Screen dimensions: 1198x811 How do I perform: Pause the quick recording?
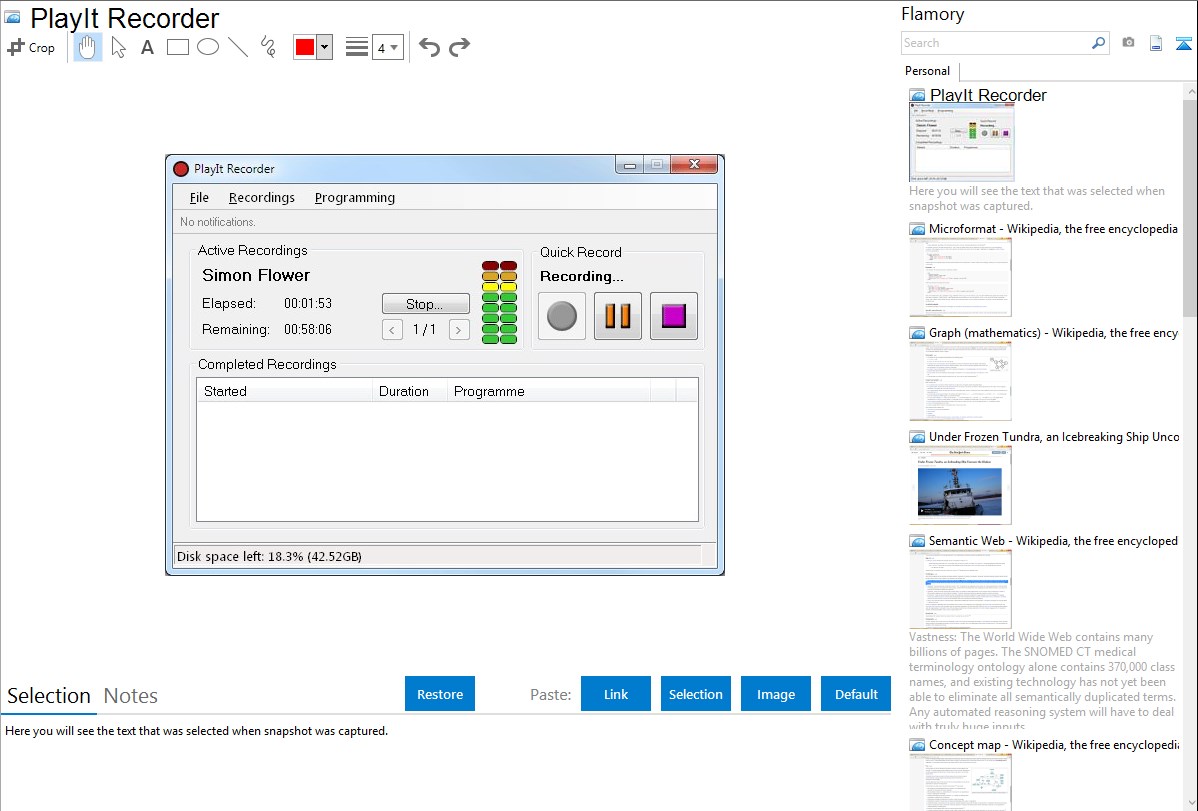618,316
